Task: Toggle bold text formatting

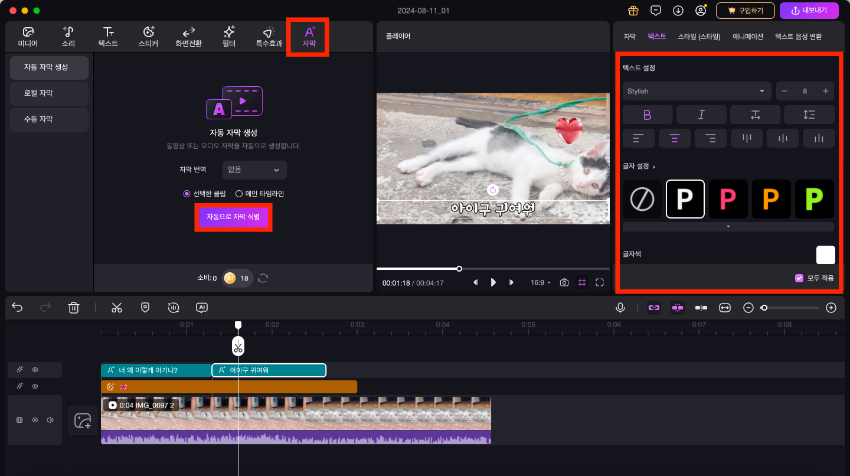Action: point(646,115)
